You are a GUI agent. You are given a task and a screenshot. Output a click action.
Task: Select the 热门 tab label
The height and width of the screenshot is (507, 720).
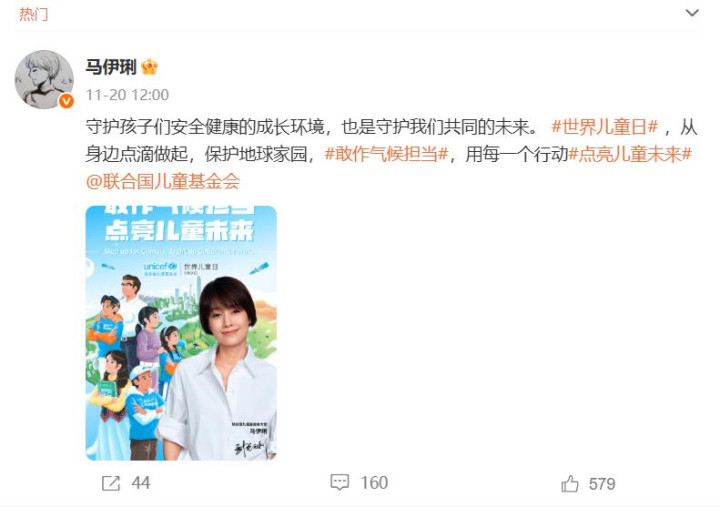coord(34,14)
